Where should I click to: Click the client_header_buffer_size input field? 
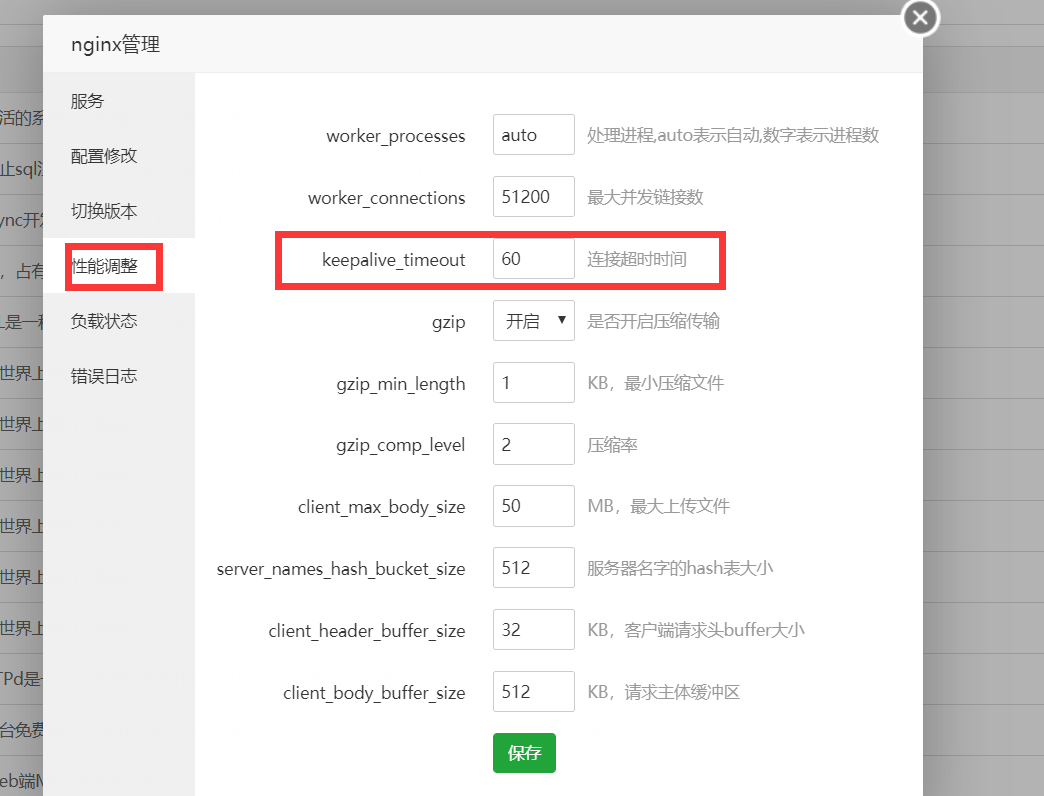[x=533, y=630]
